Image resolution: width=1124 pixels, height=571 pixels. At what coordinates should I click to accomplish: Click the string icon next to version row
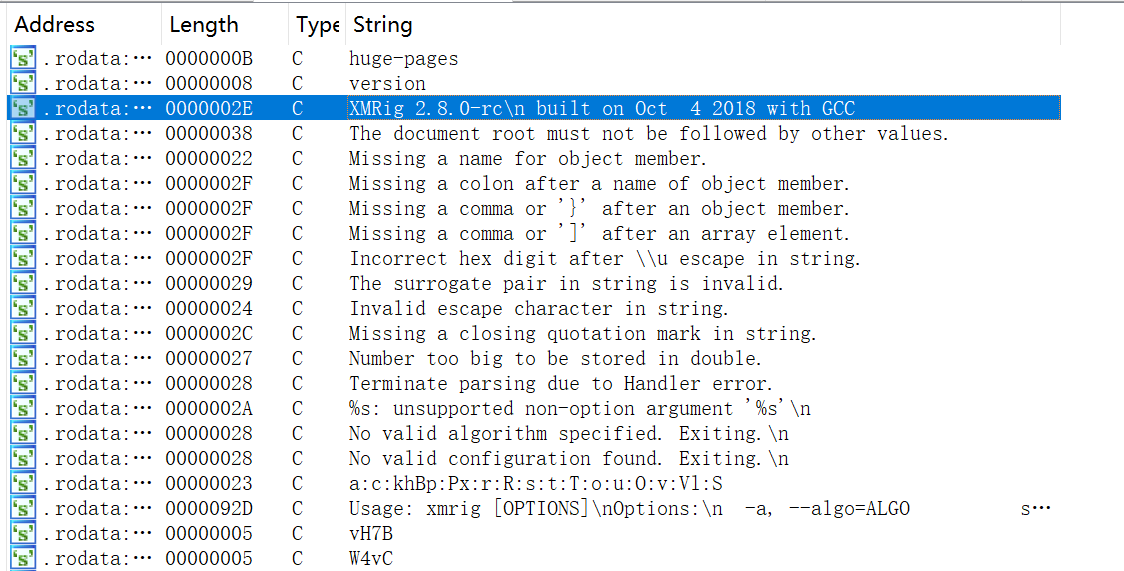coord(23,83)
